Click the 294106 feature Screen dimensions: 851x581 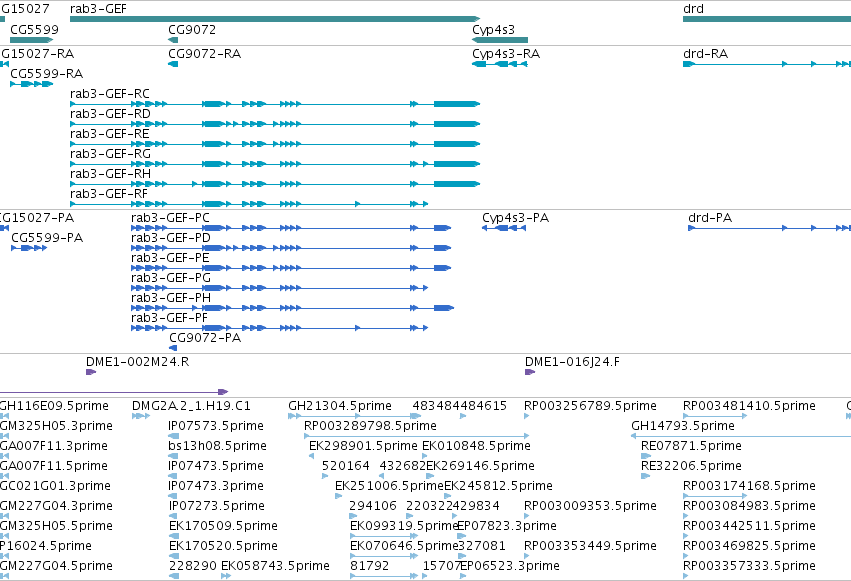pos(353,516)
